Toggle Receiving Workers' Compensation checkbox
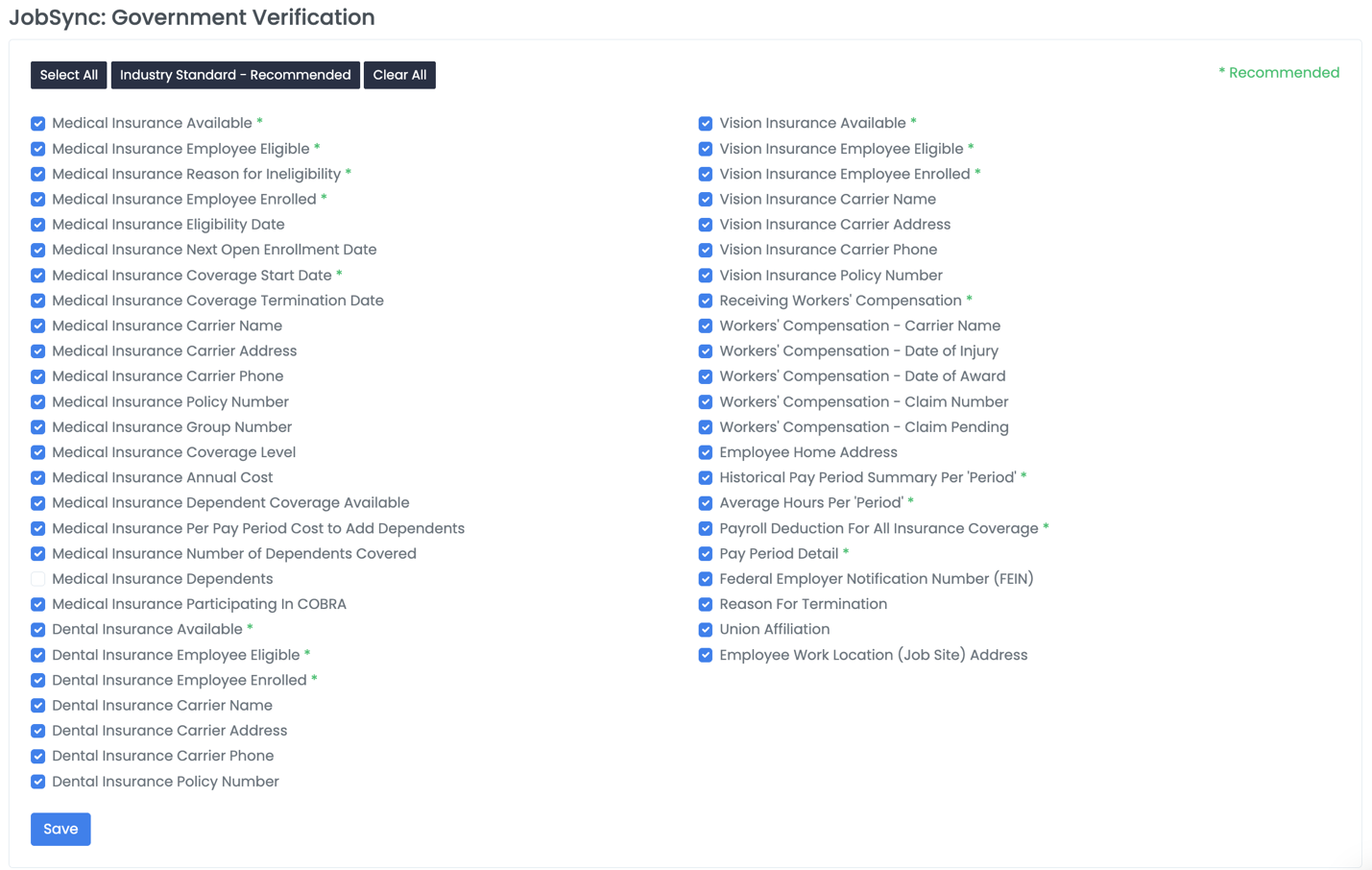Viewport: 1372px width, 870px height. (706, 302)
